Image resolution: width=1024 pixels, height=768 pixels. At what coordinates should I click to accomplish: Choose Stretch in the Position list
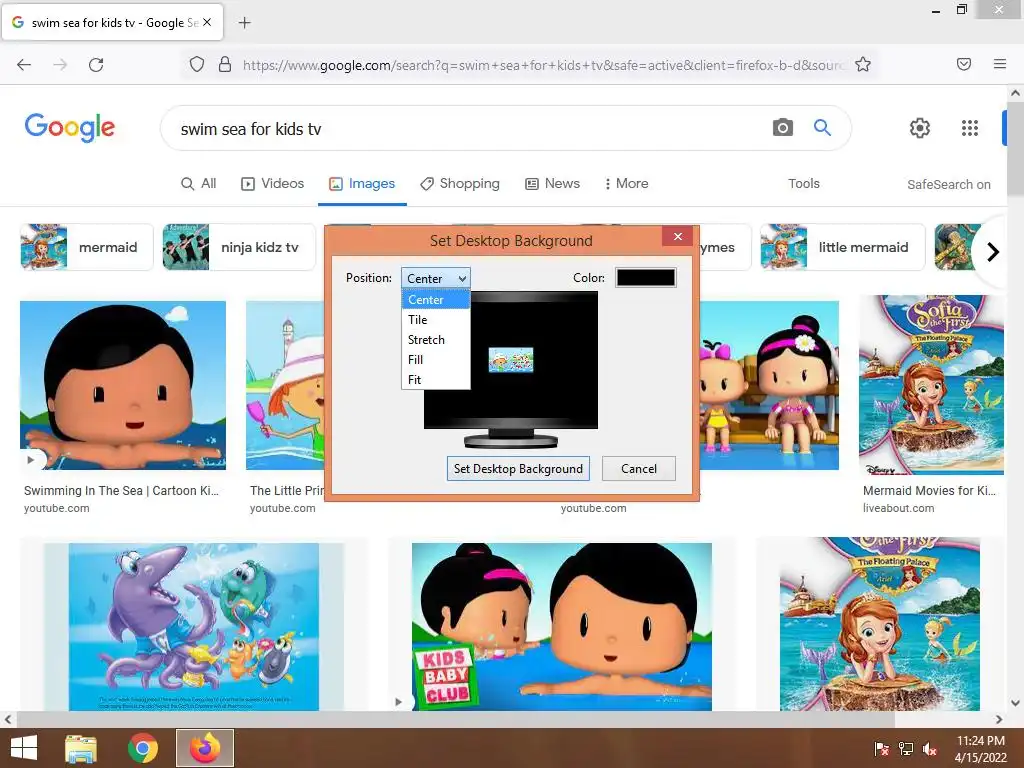pyautogui.click(x=436, y=340)
